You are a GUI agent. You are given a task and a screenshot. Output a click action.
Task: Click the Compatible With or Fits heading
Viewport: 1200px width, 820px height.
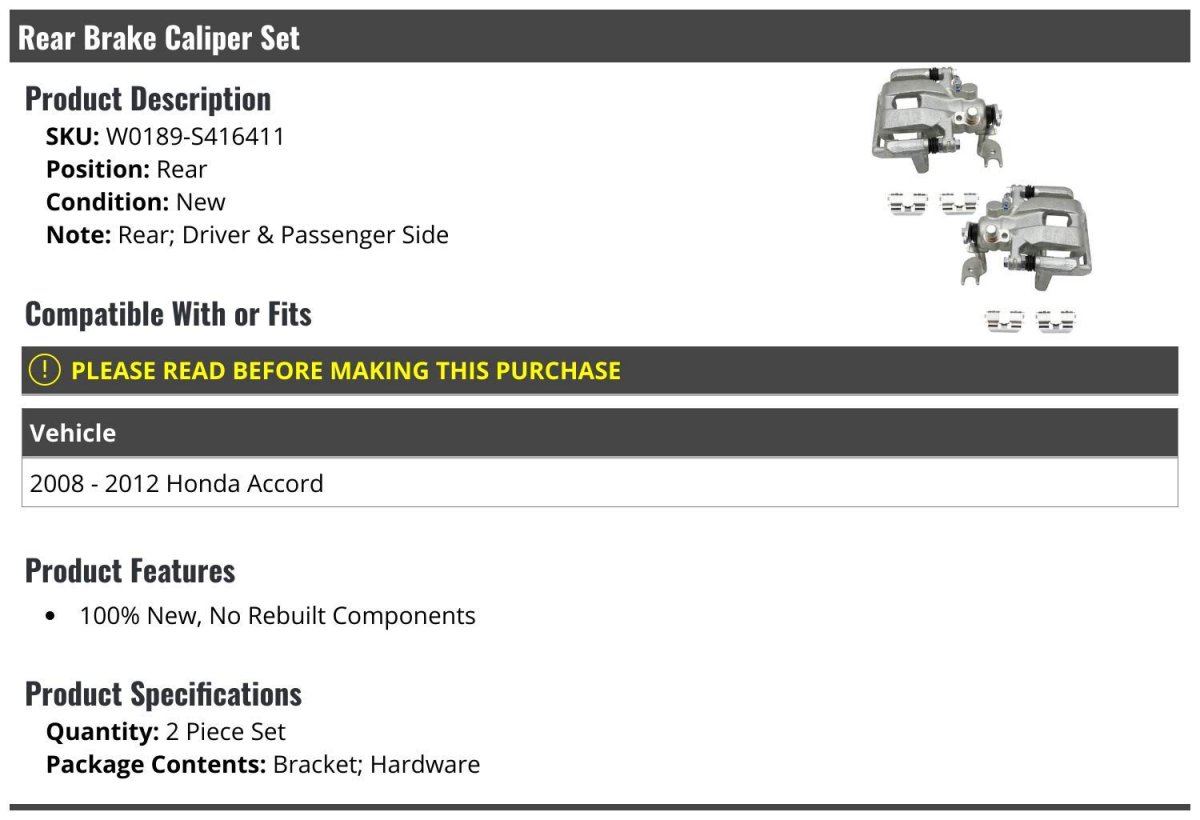click(x=168, y=314)
